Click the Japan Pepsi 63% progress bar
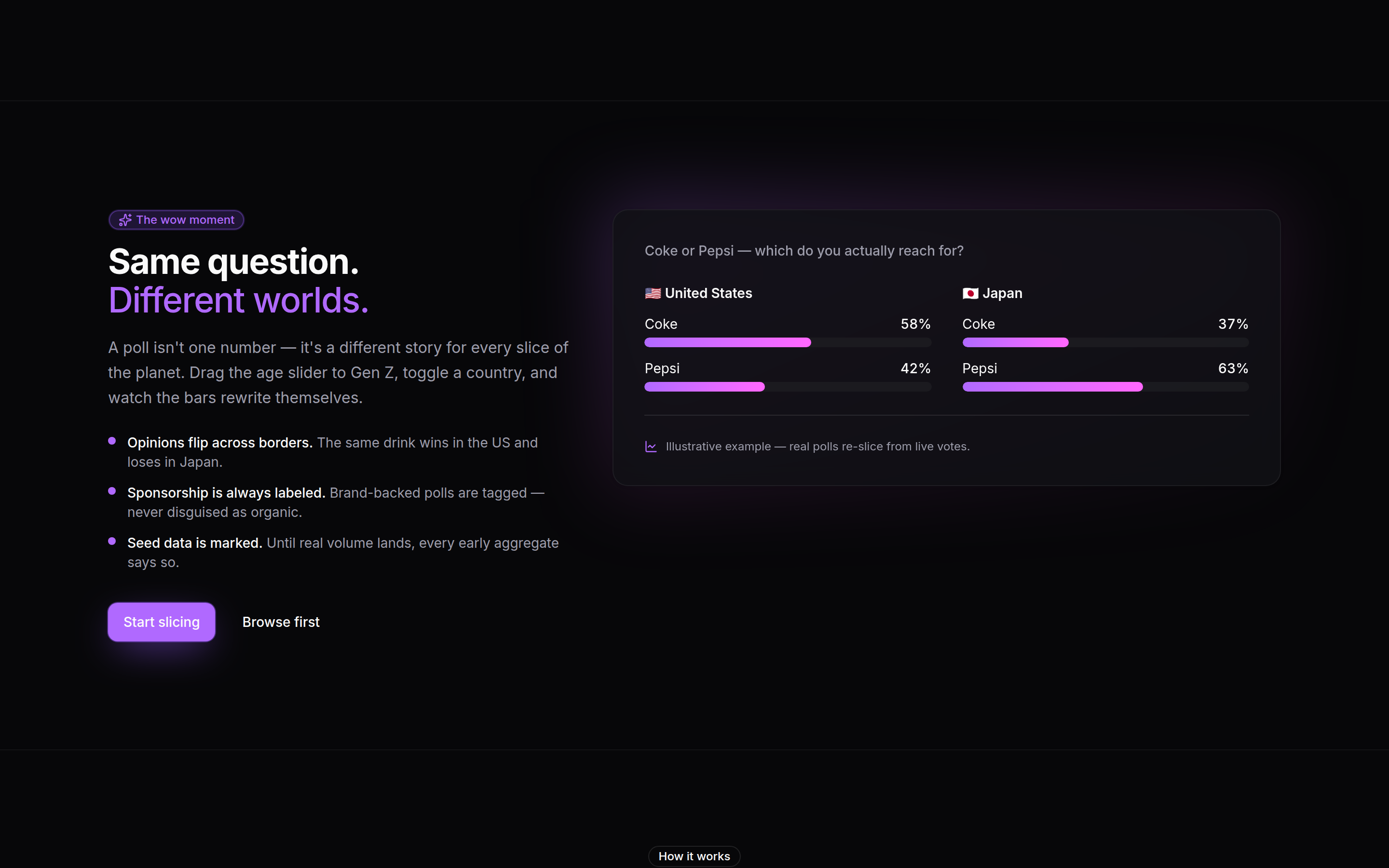 1105,386
